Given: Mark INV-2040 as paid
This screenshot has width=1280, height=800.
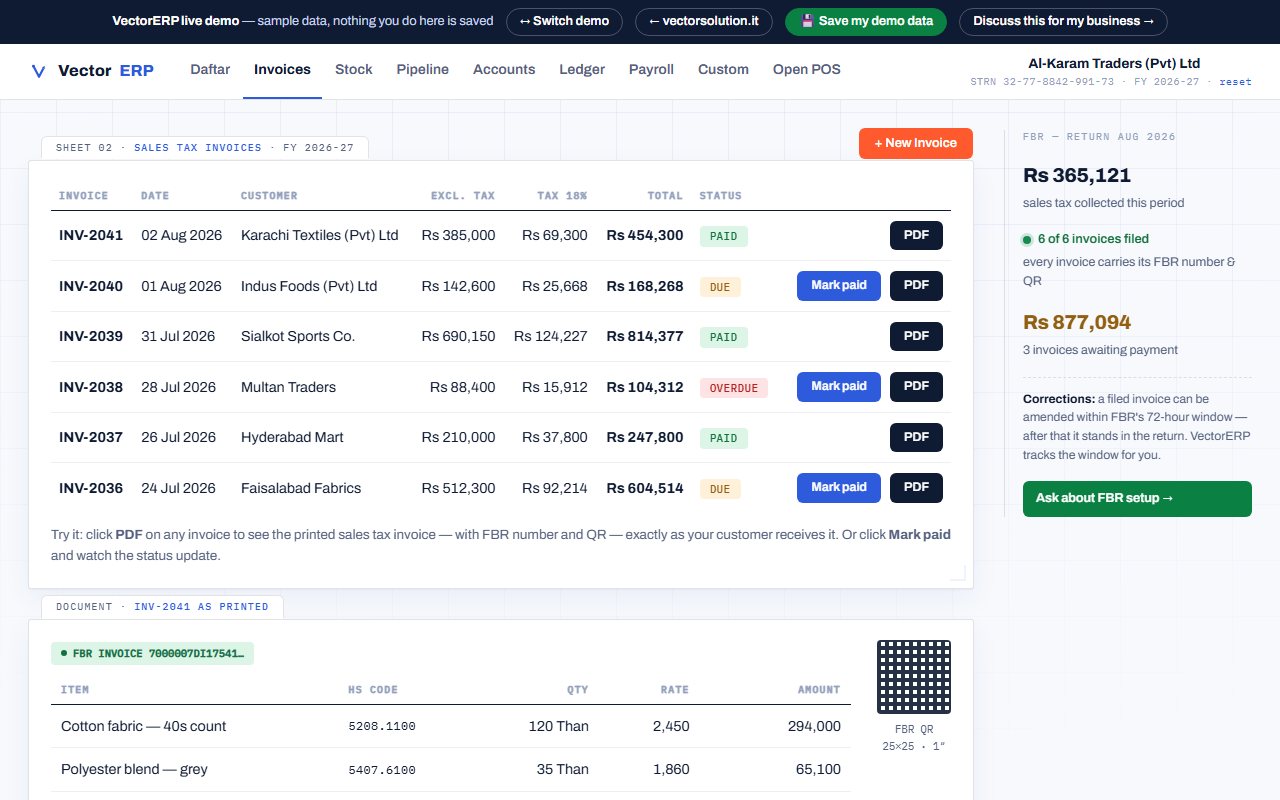Looking at the screenshot, I should click(x=839, y=286).
